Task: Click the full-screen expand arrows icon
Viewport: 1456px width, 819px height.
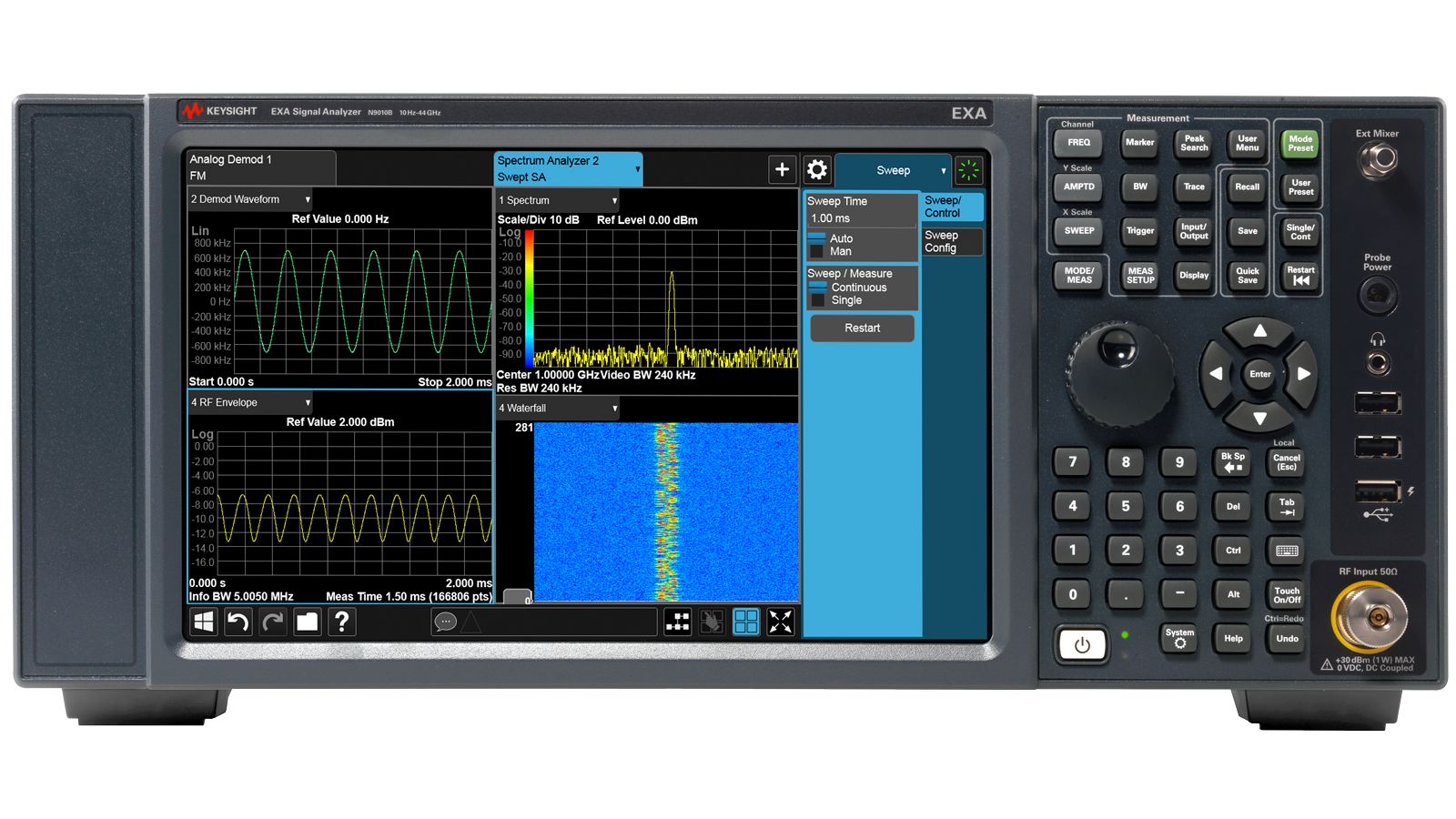Action: [780, 622]
